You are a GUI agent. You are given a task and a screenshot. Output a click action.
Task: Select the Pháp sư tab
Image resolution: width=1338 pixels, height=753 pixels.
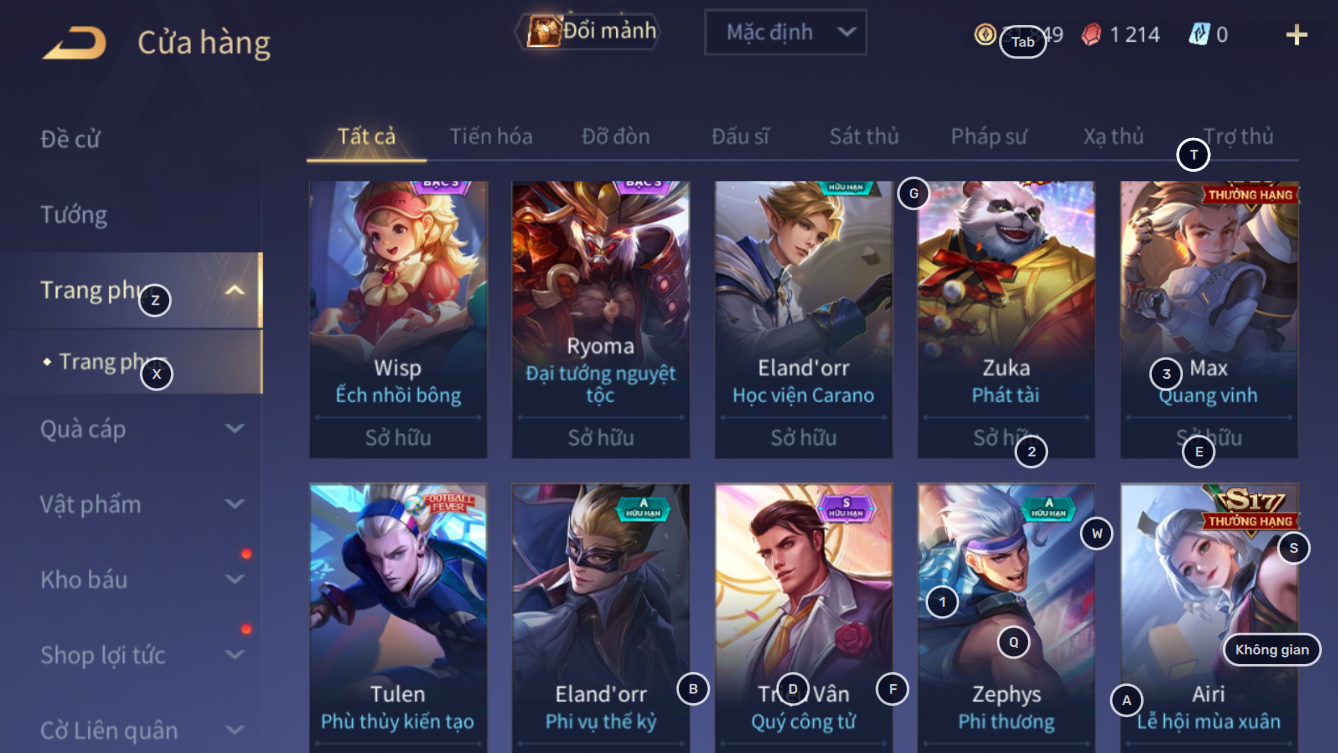pyautogui.click(x=989, y=136)
